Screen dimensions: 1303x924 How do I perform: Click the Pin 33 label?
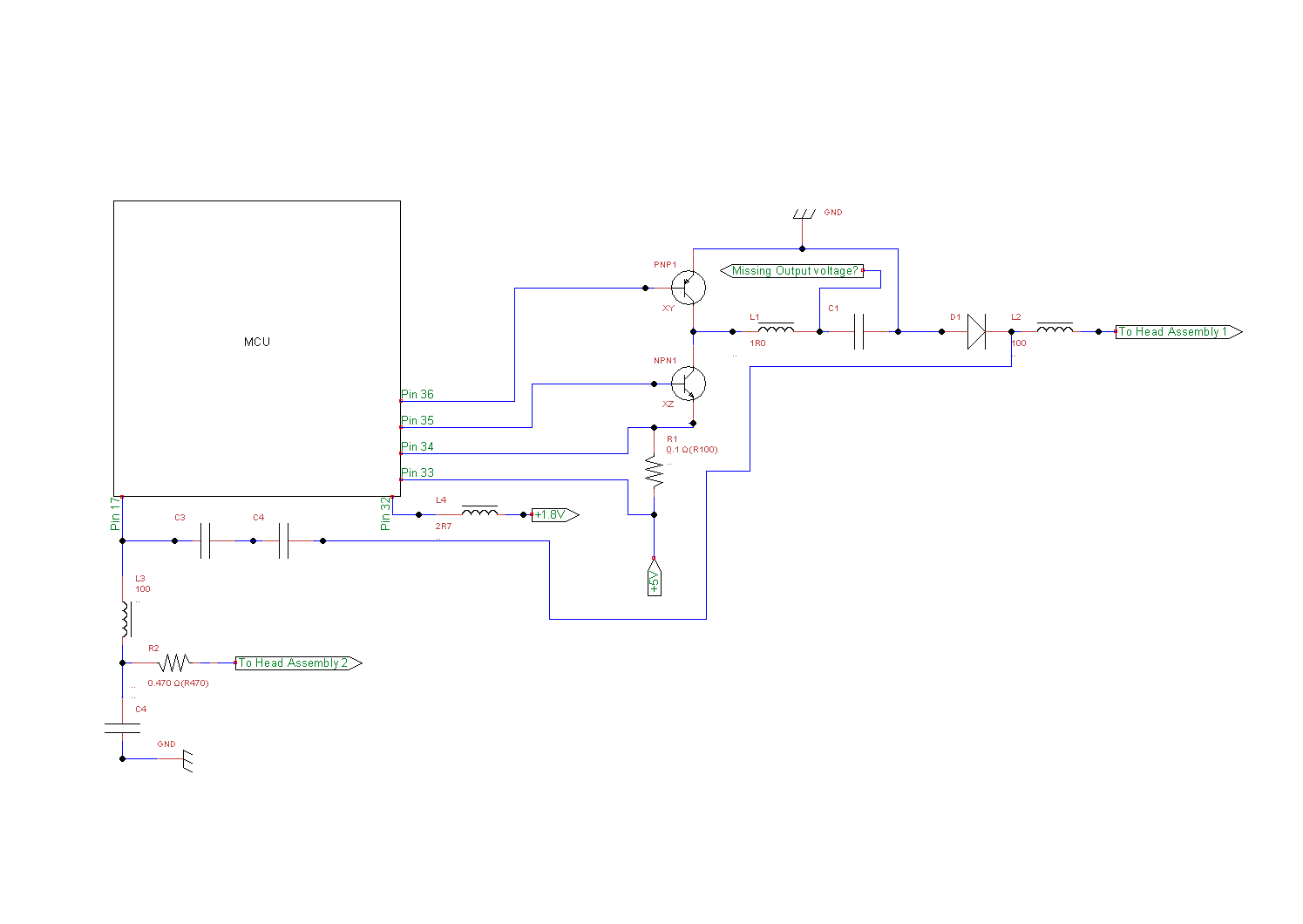coord(417,472)
